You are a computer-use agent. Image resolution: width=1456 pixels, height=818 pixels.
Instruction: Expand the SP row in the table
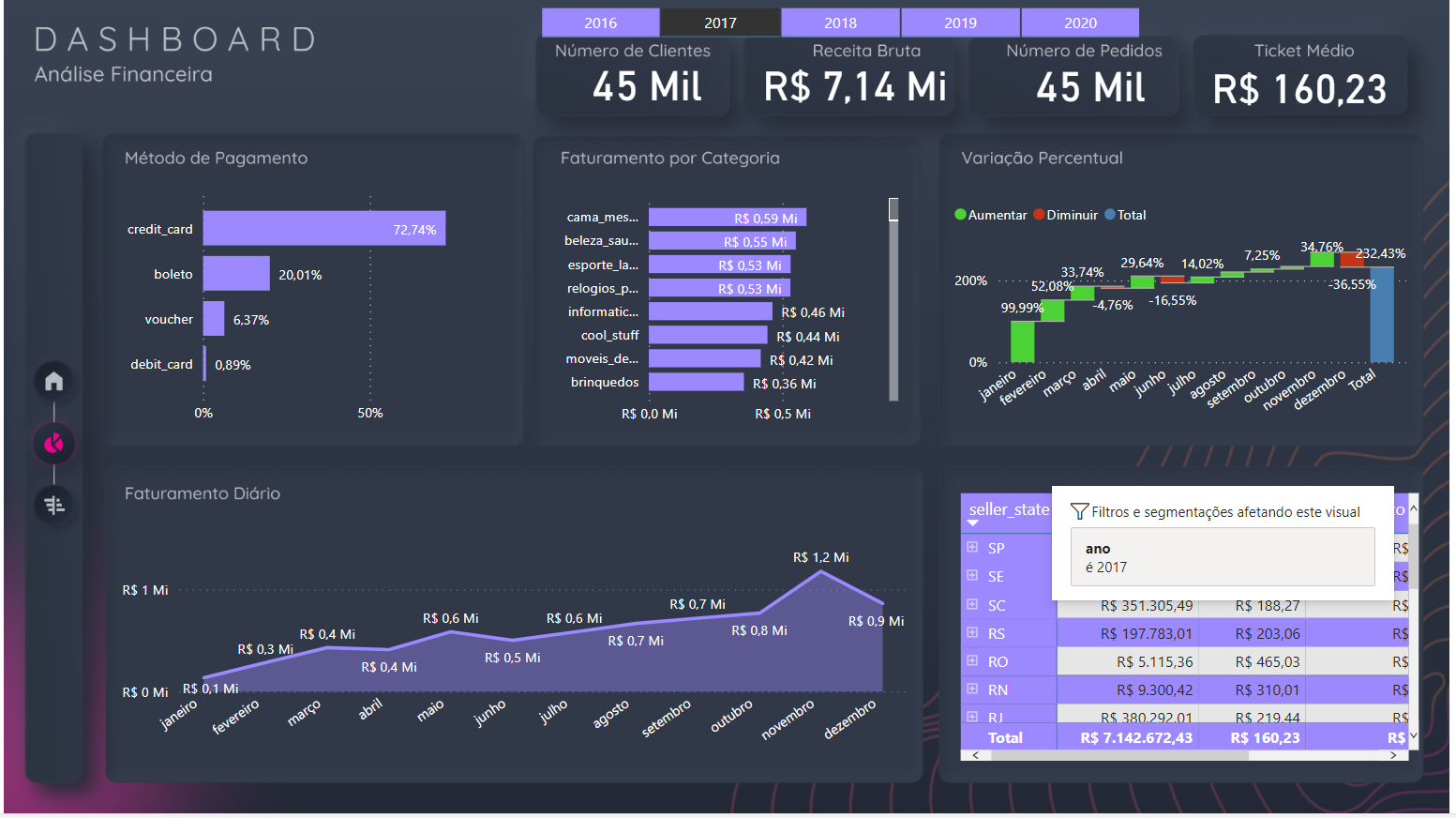pyautogui.click(x=972, y=547)
